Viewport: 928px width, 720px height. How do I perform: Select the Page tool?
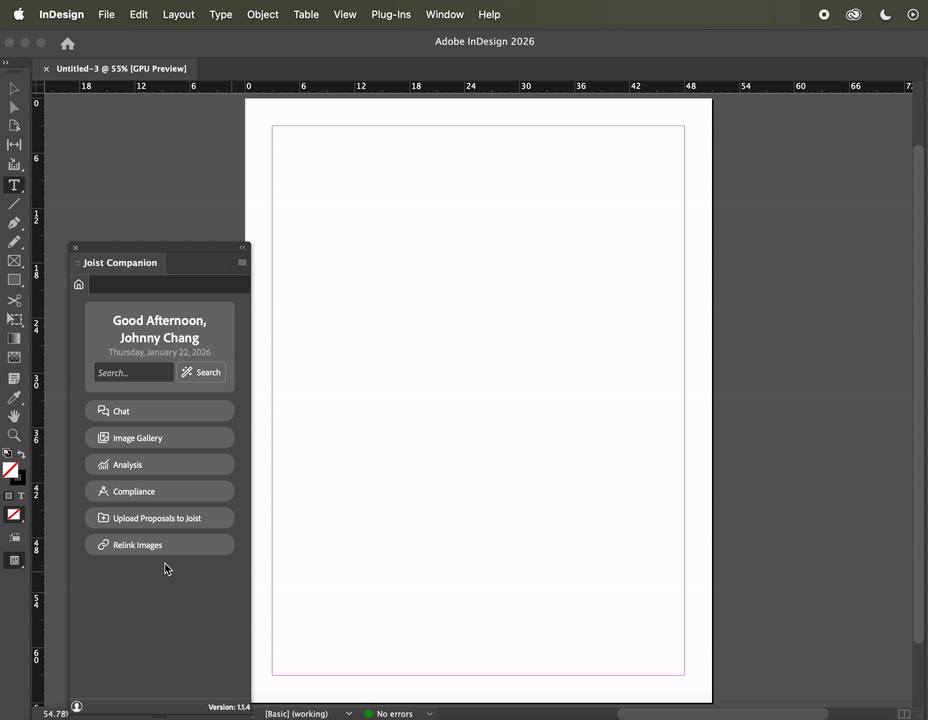pos(14,126)
